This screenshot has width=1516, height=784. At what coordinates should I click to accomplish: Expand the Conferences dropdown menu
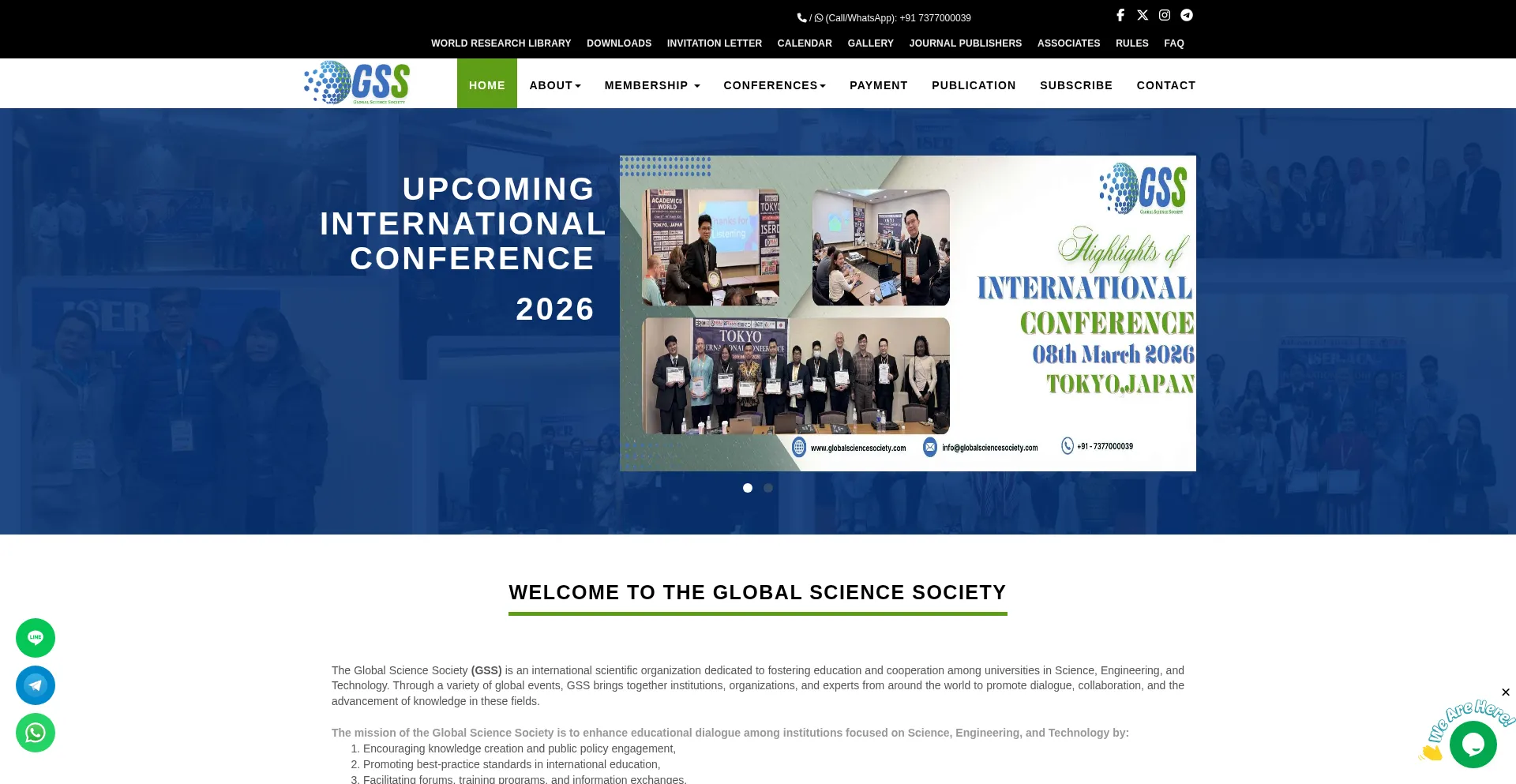(775, 85)
